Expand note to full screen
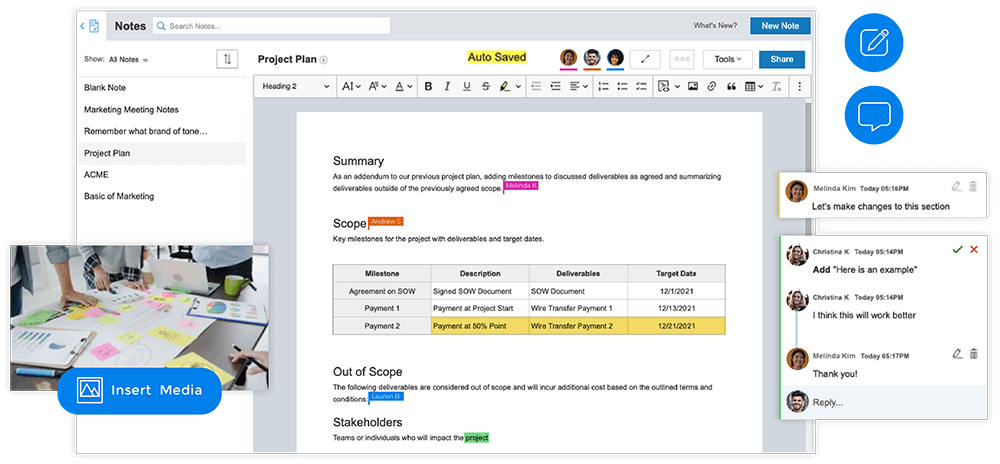 click(x=645, y=59)
